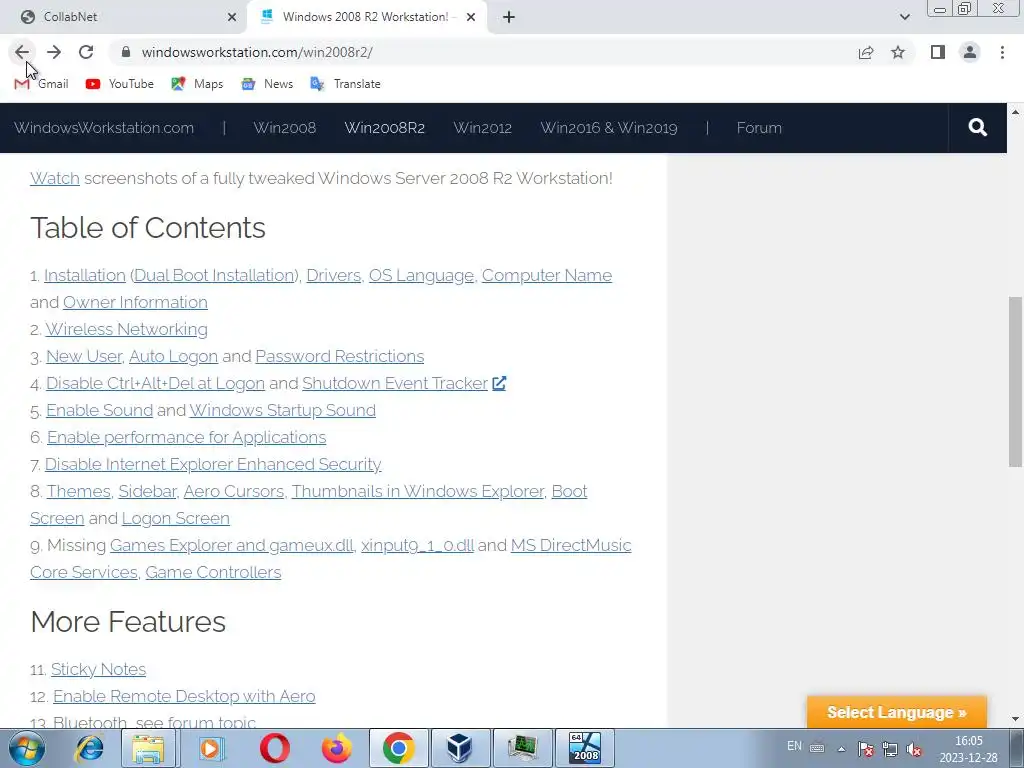Click the Select Language button

tap(897, 712)
